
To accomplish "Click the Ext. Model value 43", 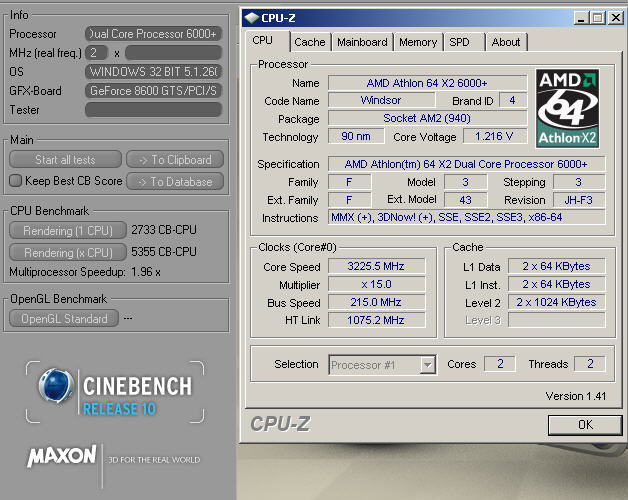I will point(465,200).
